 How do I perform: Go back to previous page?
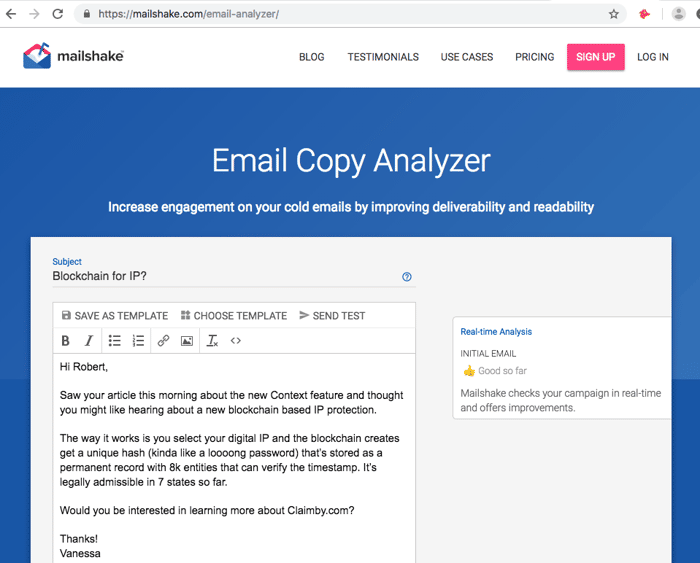(11, 14)
